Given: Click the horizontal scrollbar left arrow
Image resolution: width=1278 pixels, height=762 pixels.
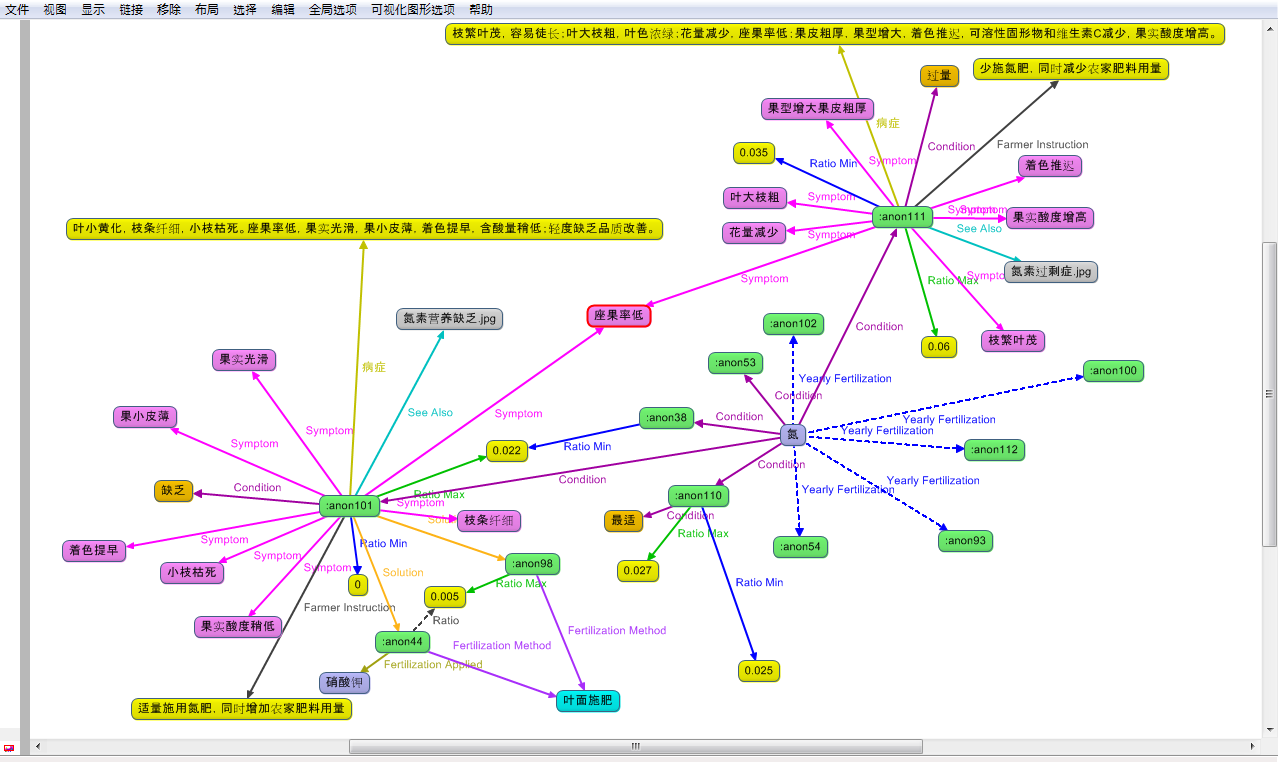Looking at the screenshot, I should click(x=39, y=746).
